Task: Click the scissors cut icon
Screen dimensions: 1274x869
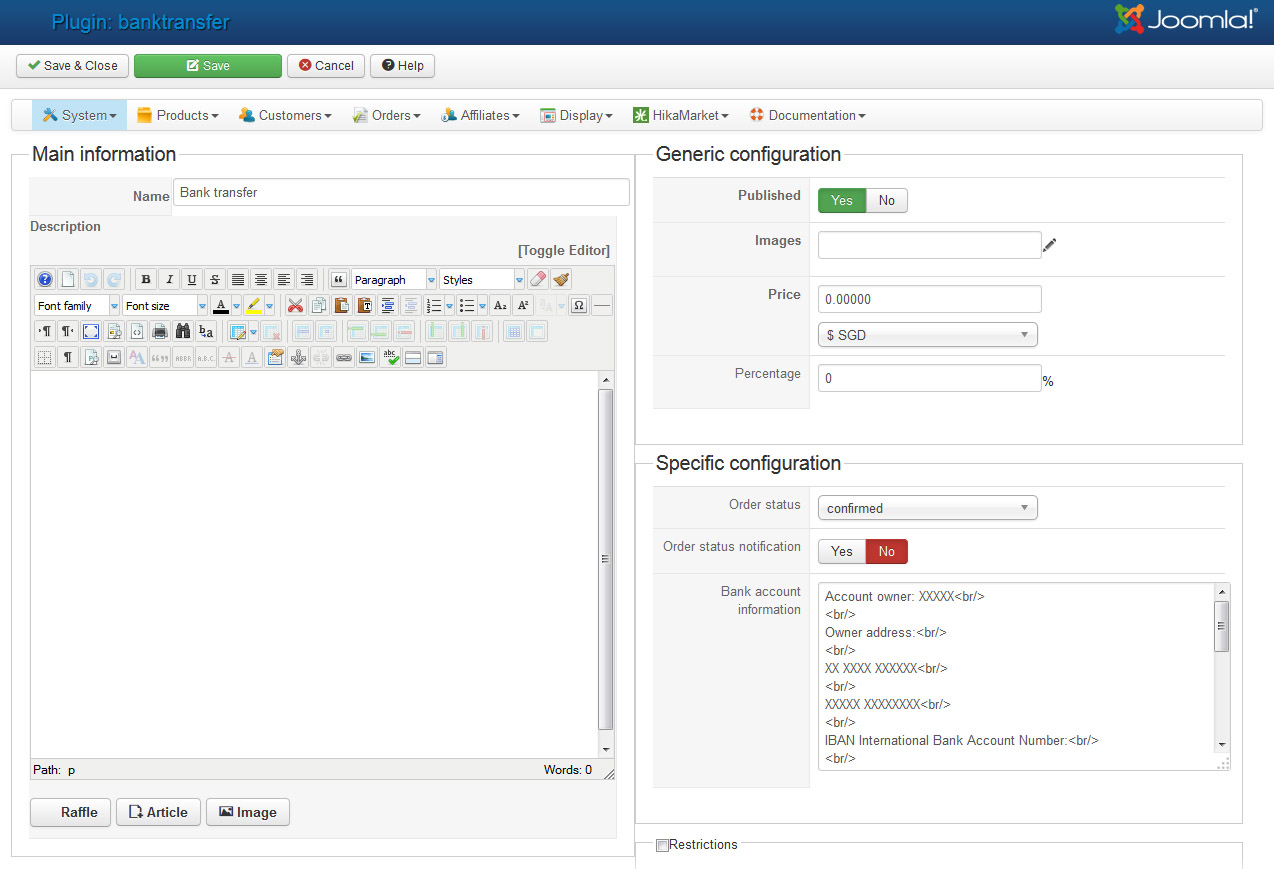Action: (x=295, y=306)
